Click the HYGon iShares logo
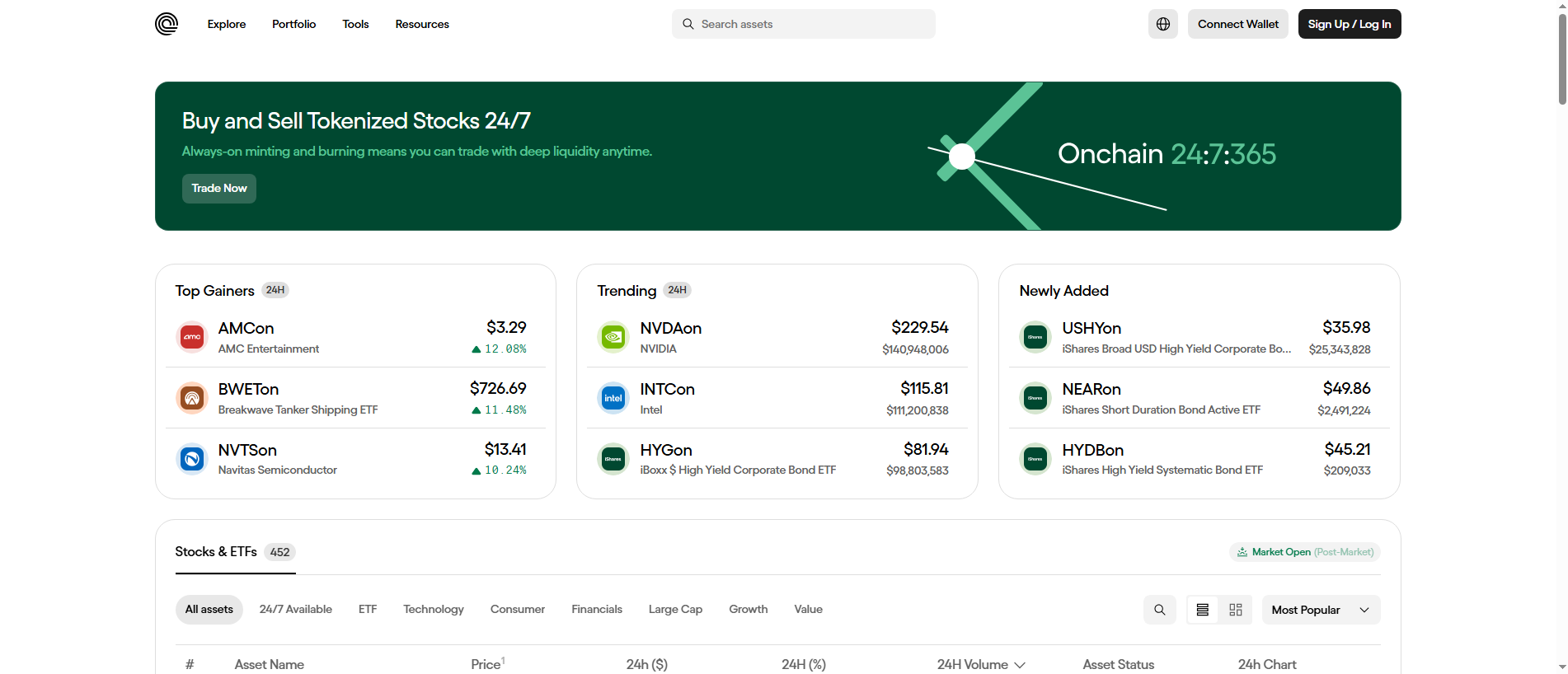Image resolution: width=1568 pixels, height=674 pixels. point(613,459)
